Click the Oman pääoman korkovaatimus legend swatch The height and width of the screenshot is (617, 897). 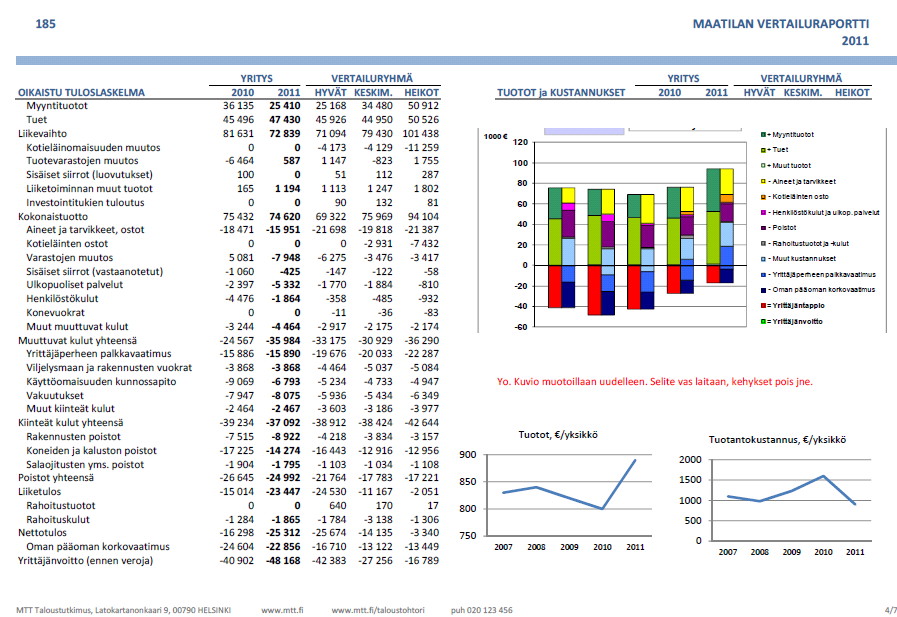click(x=763, y=290)
